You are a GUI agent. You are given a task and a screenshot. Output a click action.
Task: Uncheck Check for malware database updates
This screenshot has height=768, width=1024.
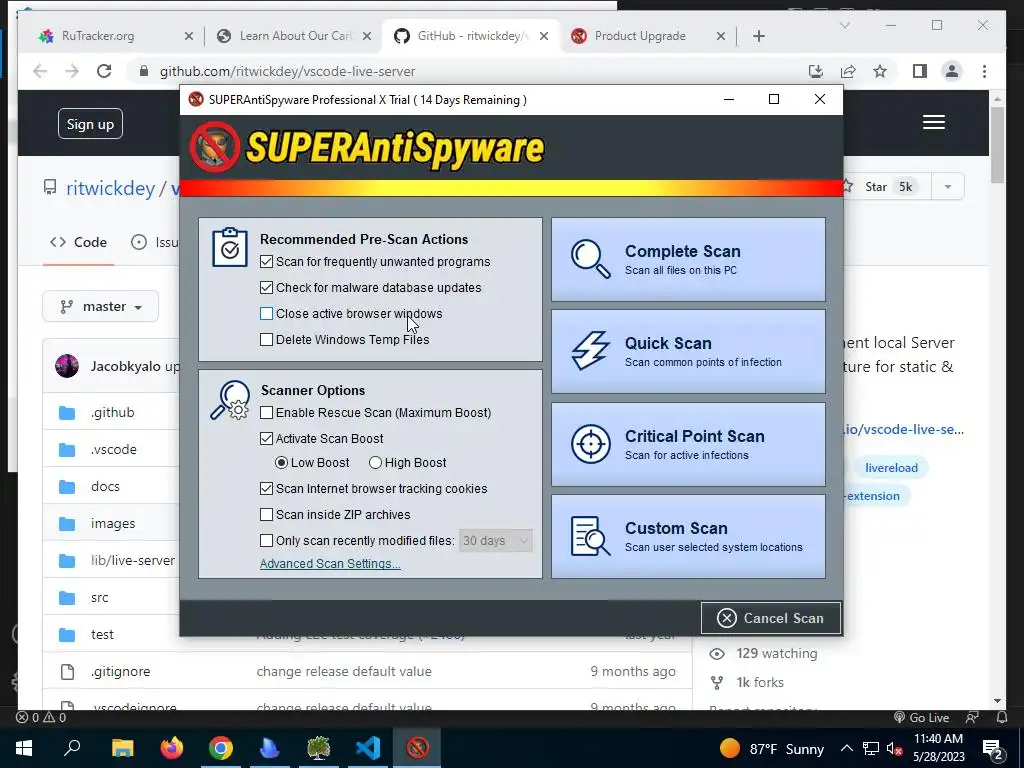pos(266,288)
